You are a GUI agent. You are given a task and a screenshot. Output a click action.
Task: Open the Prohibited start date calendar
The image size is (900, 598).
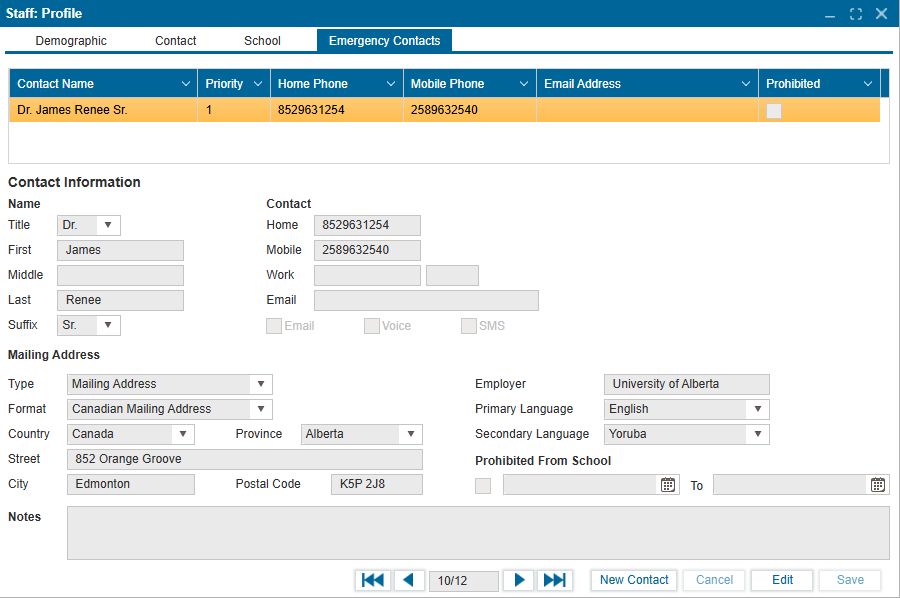(668, 485)
